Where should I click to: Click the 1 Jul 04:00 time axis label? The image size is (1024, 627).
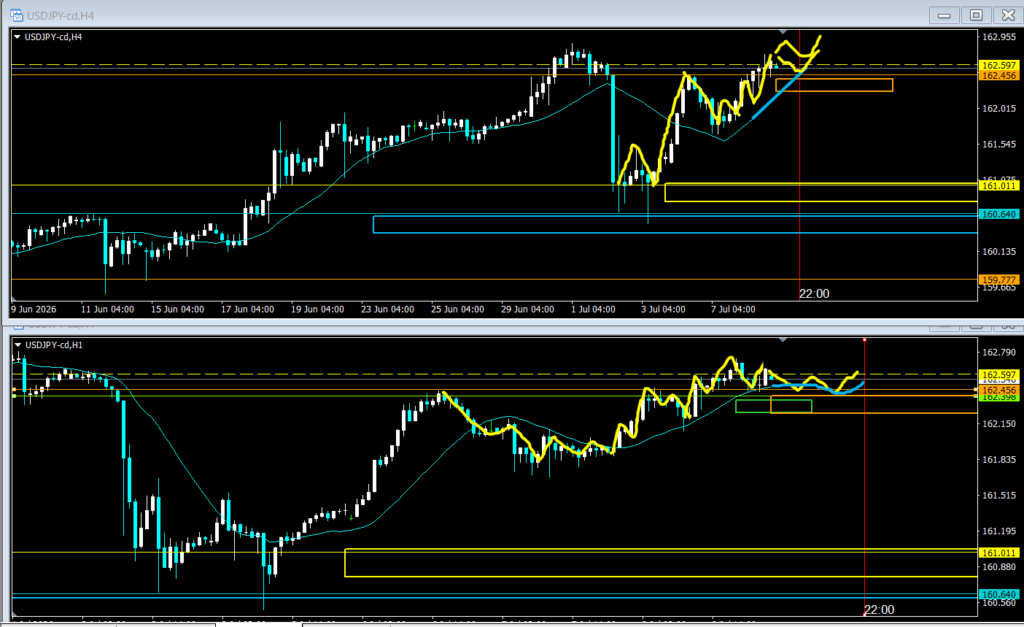pos(593,310)
